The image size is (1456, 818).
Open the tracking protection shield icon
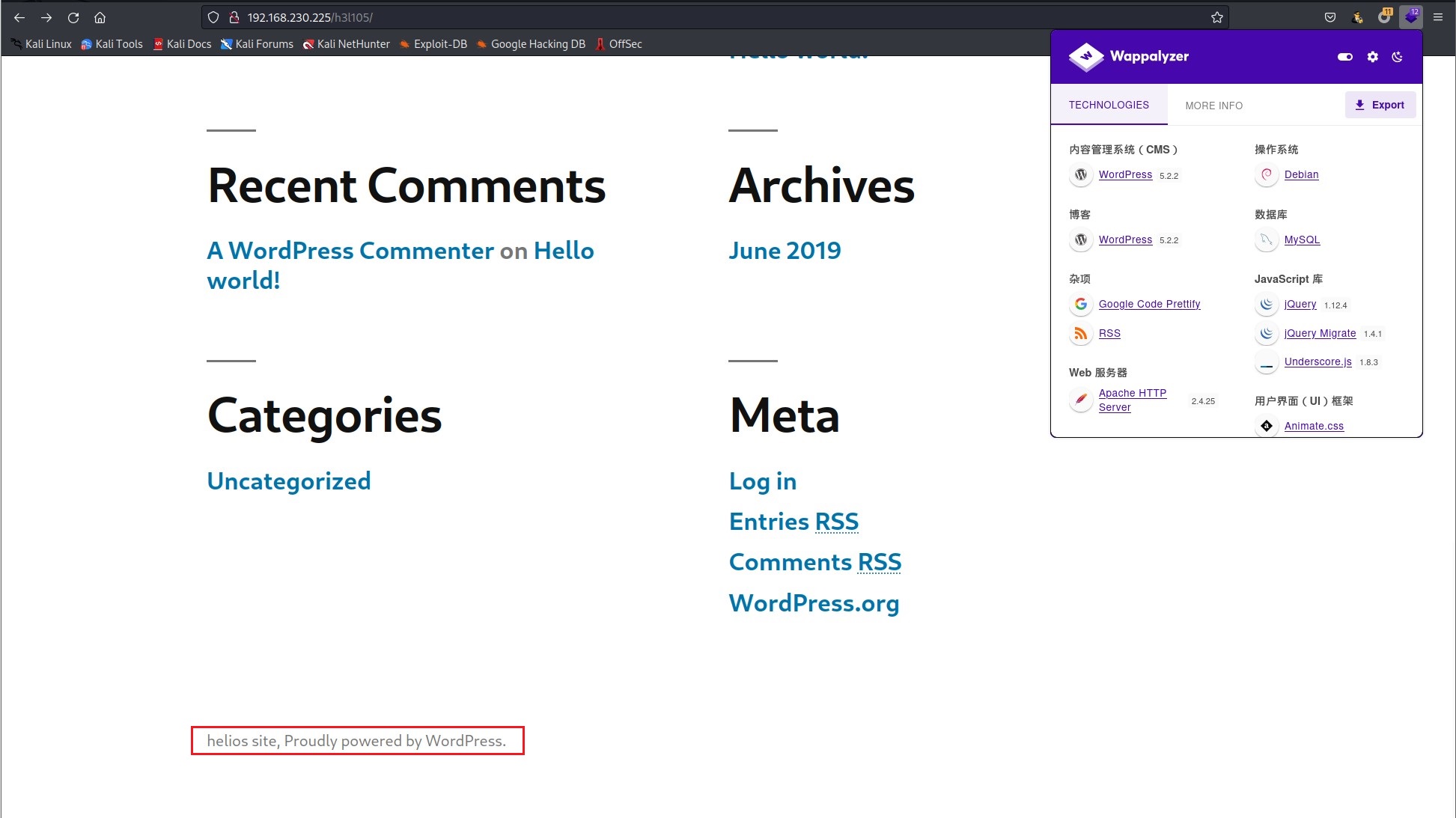(x=213, y=17)
